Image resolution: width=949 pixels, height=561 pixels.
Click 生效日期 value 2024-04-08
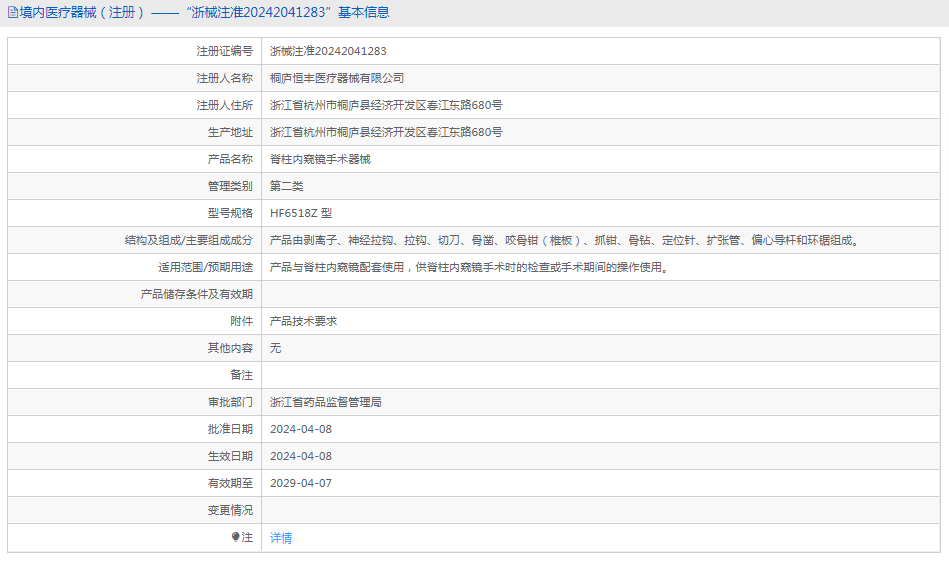301,456
